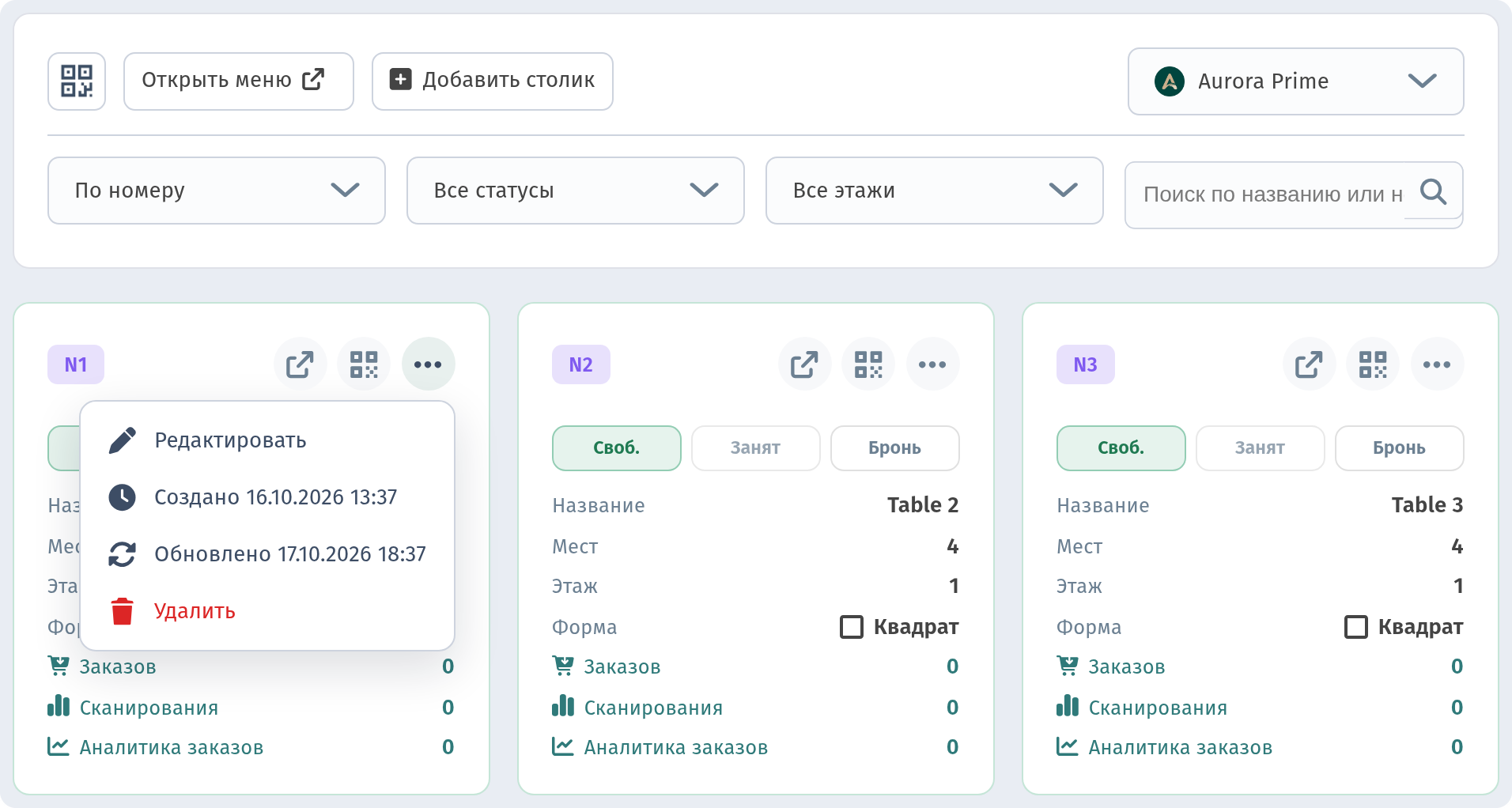Image resolution: width=1512 pixels, height=808 pixels.
Task: Open table N2 external link icon
Action: [x=805, y=364]
